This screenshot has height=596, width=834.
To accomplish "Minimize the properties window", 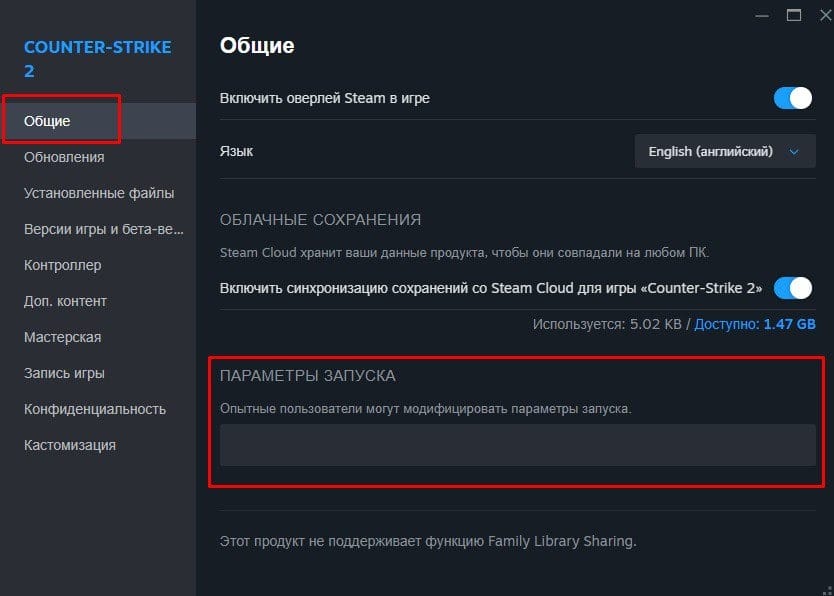I will (x=764, y=15).
